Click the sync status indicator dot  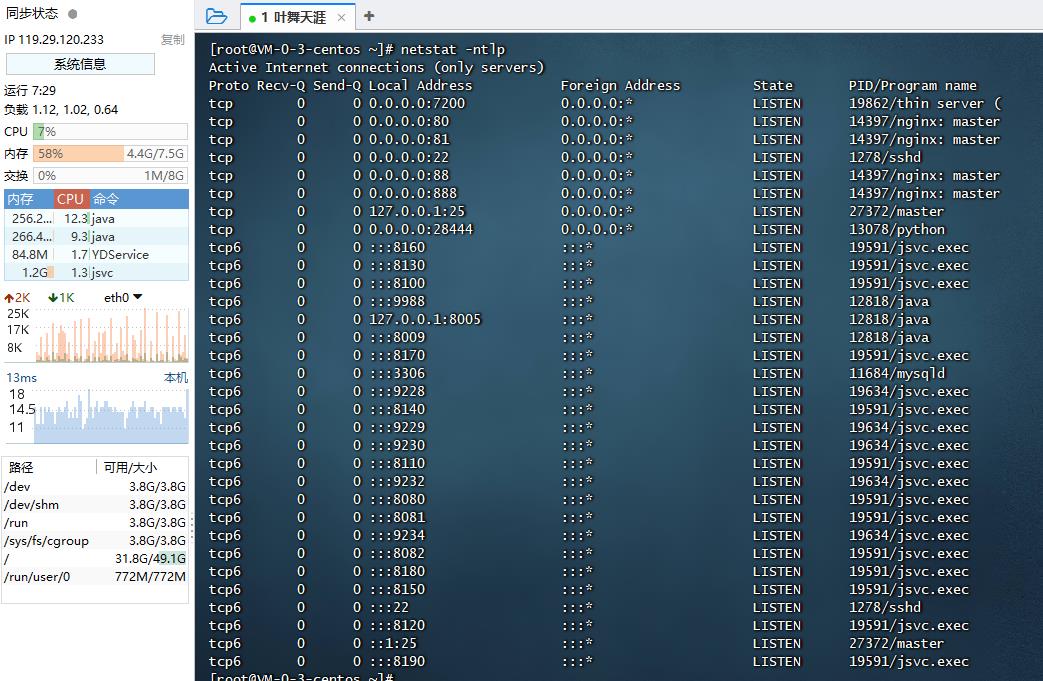(x=73, y=13)
